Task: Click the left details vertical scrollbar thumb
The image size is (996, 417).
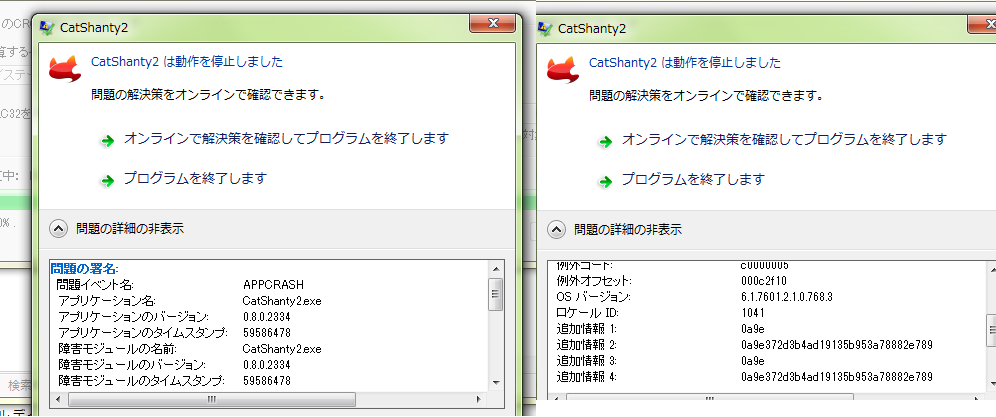Action: 496,294
